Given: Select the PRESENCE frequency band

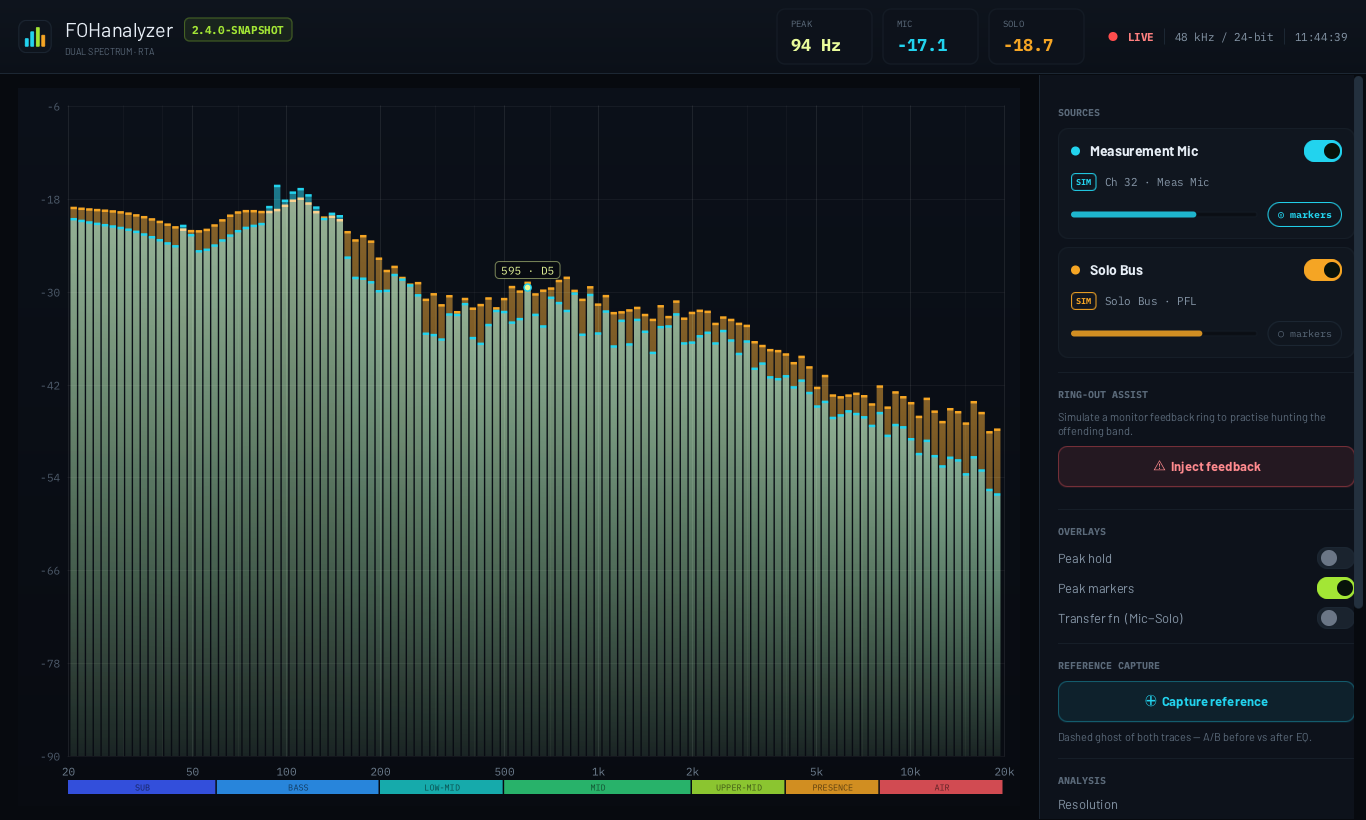Looking at the screenshot, I should tap(832, 787).
